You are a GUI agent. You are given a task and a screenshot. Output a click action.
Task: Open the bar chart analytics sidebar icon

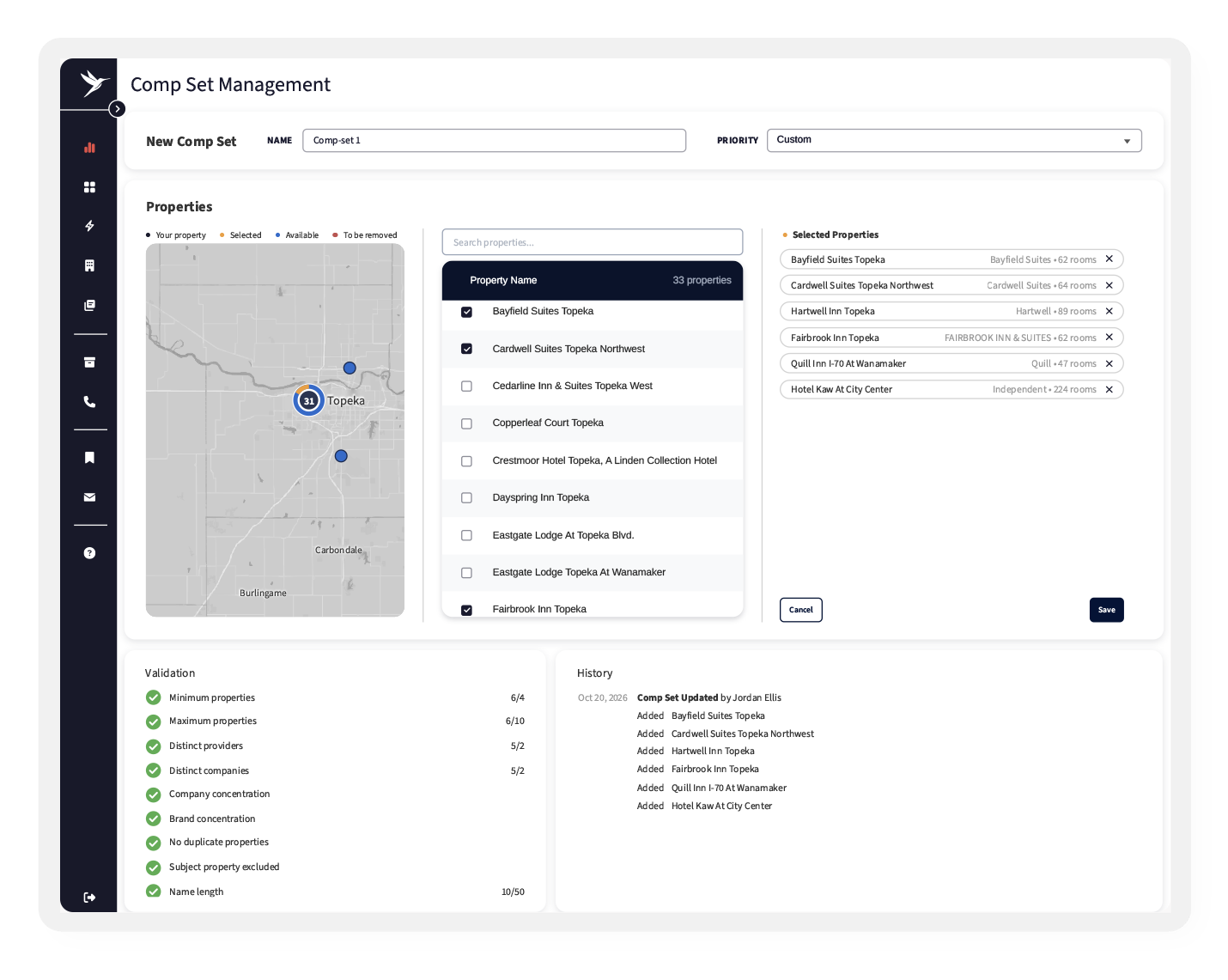[89, 148]
